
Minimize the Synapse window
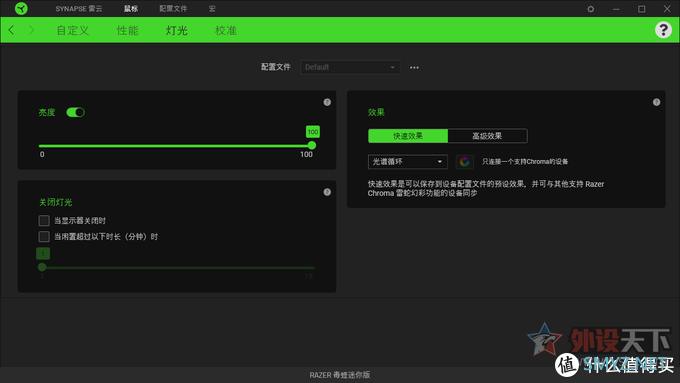616,9
